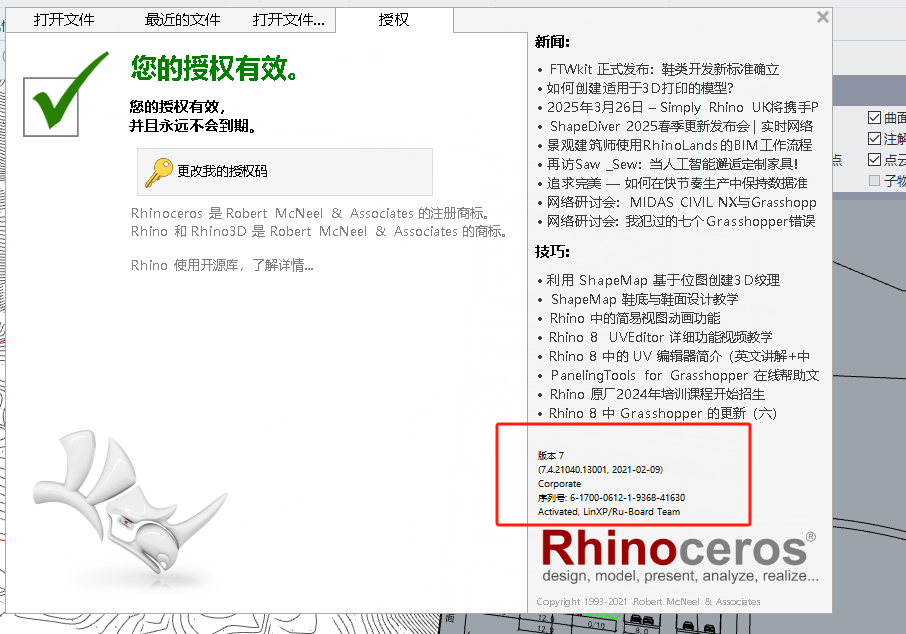Click the Rhino 和 Rhino3D 商标 line
The image size is (906, 634).
(320, 231)
